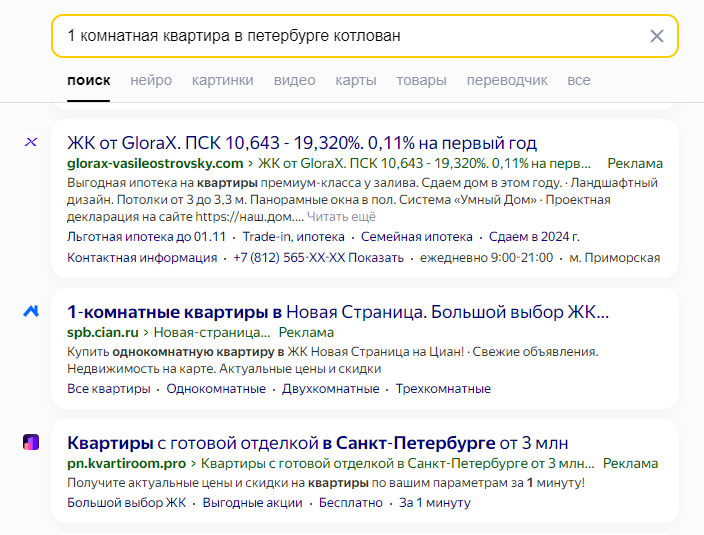Open "Трехкомнатные" sitelink
Image resolution: width=704 pixels, height=535 pixels.
pos(443,389)
